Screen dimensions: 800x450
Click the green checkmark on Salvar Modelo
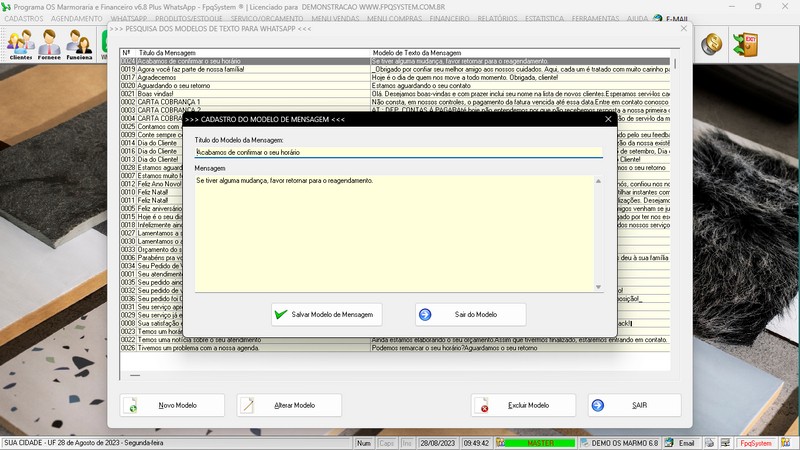pyautogui.click(x=281, y=314)
